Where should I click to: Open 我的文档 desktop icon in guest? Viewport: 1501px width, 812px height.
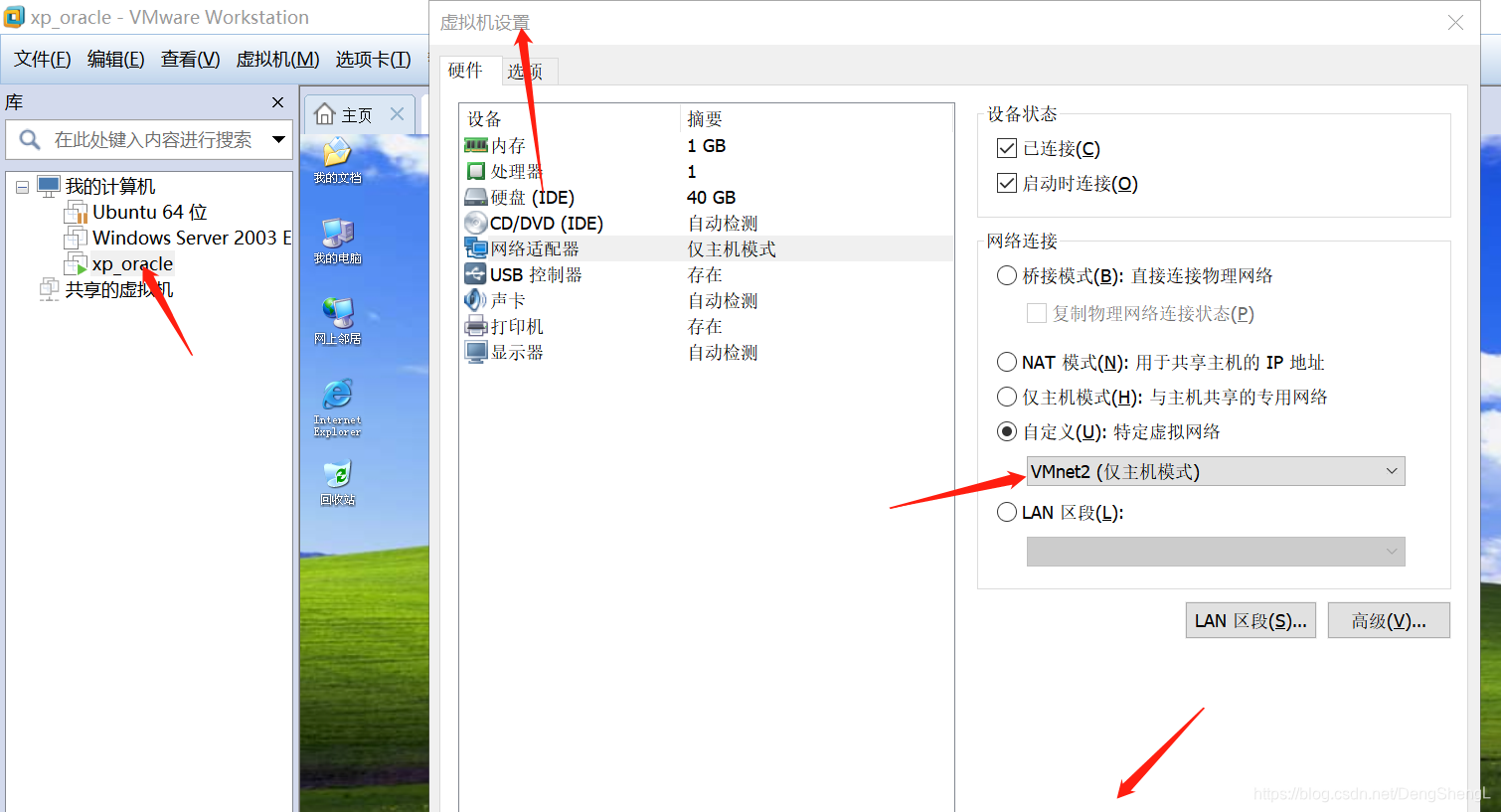(x=337, y=160)
